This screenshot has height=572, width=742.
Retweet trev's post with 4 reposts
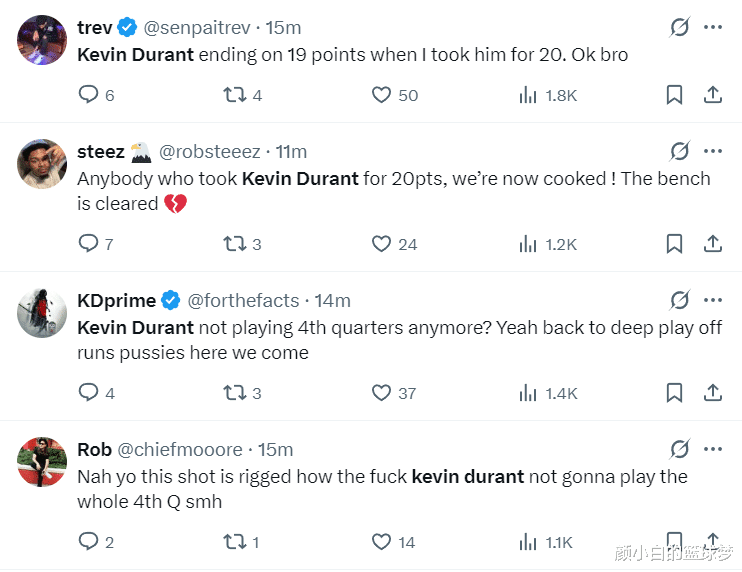click(235, 95)
